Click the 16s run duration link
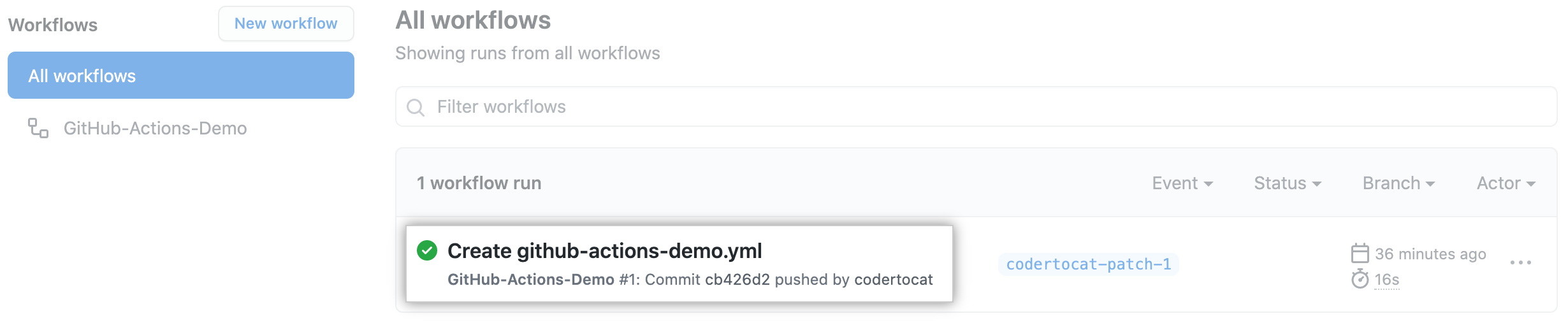The image size is (1568, 323). pos(1386,280)
